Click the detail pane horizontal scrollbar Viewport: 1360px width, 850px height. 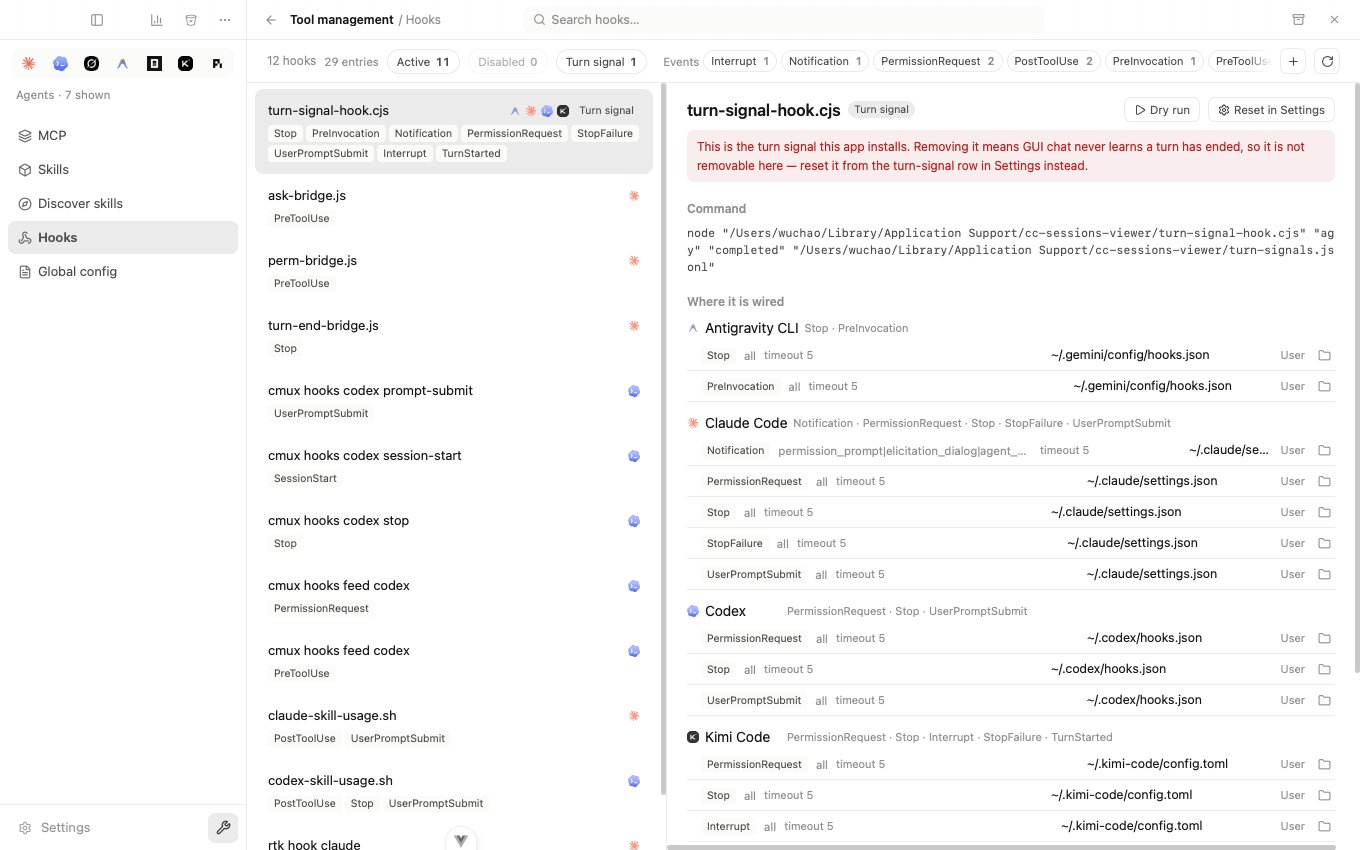pos(1001,847)
